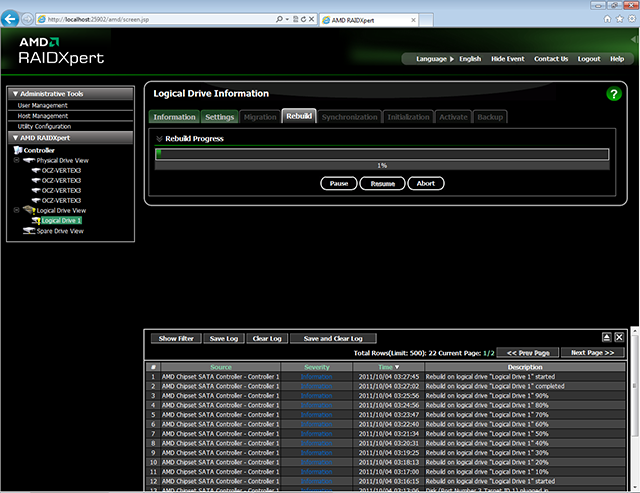Open User Management
This screenshot has width=640, height=493.
[42, 105]
